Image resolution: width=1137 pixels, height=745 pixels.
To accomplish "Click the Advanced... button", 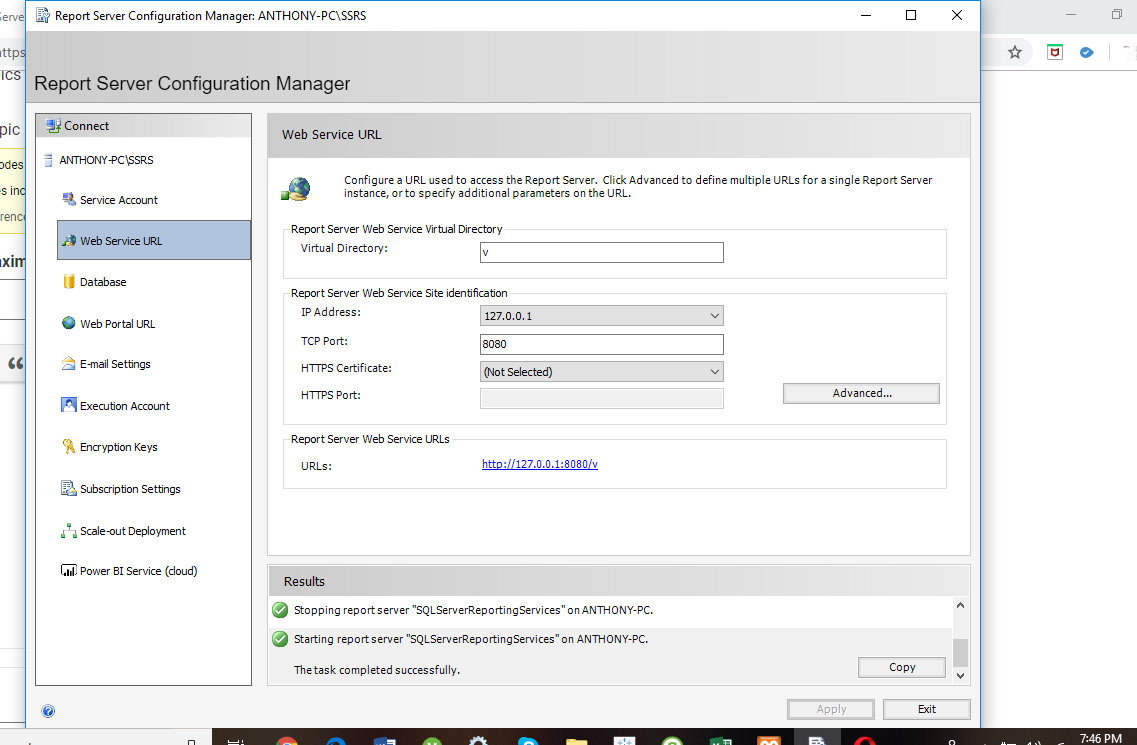I will 861,393.
